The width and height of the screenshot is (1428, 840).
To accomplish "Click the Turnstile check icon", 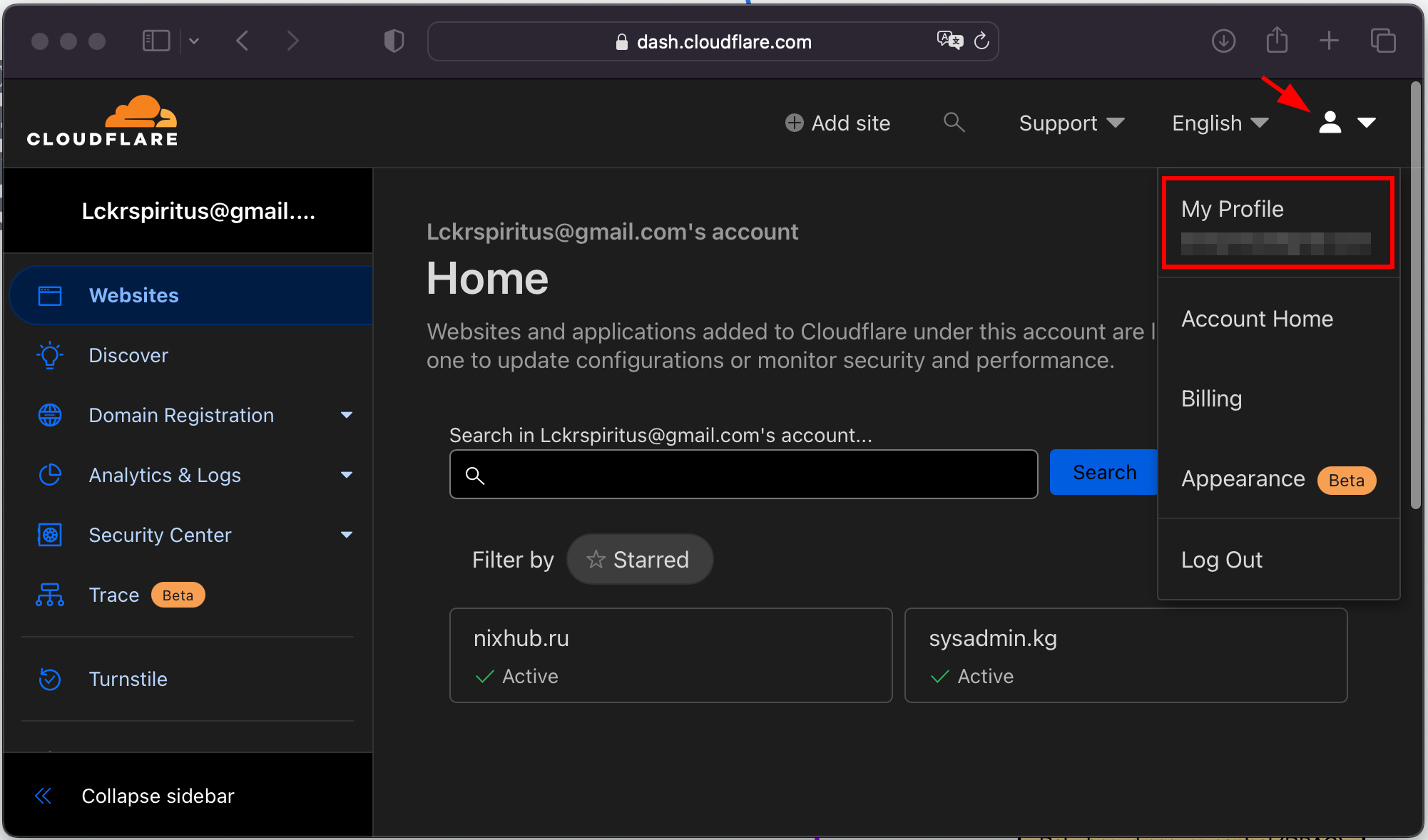I will [x=50, y=679].
